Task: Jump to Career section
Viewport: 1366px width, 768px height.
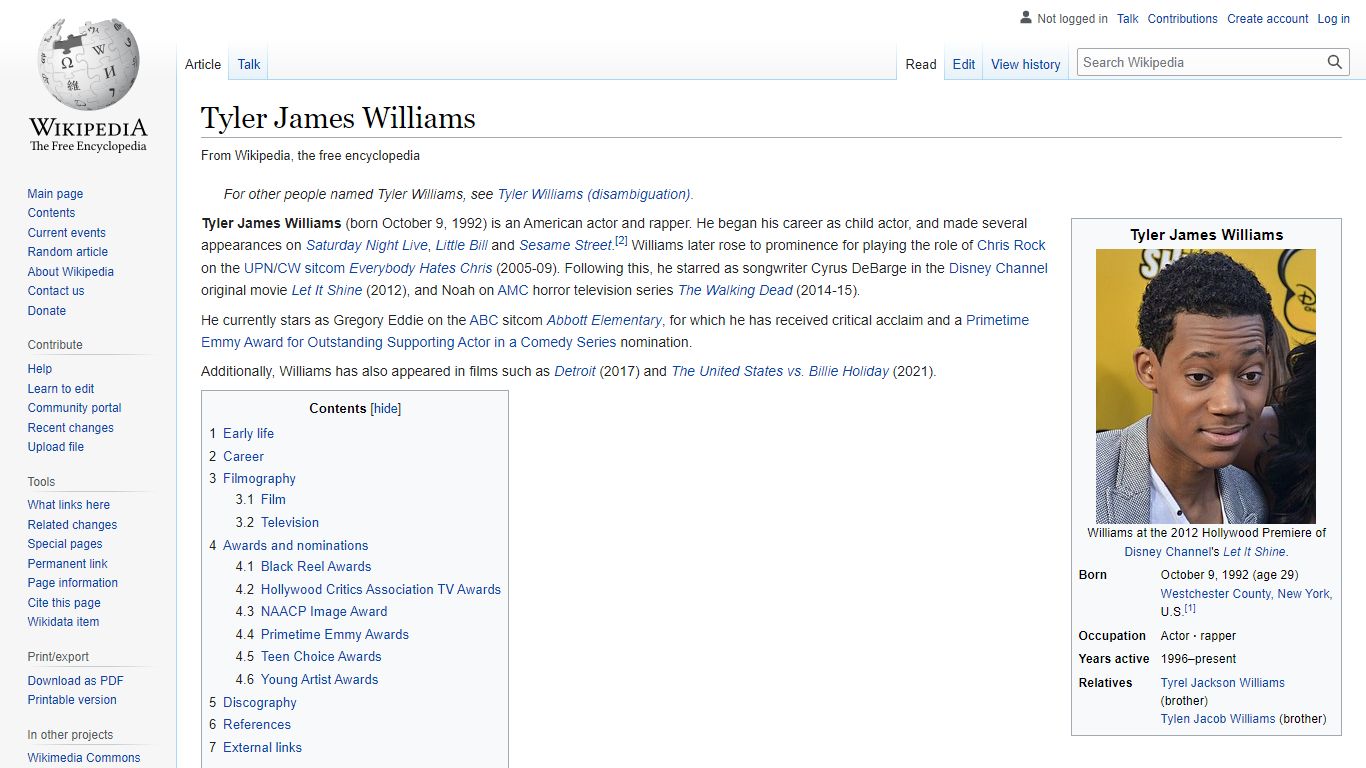Action: tap(243, 456)
